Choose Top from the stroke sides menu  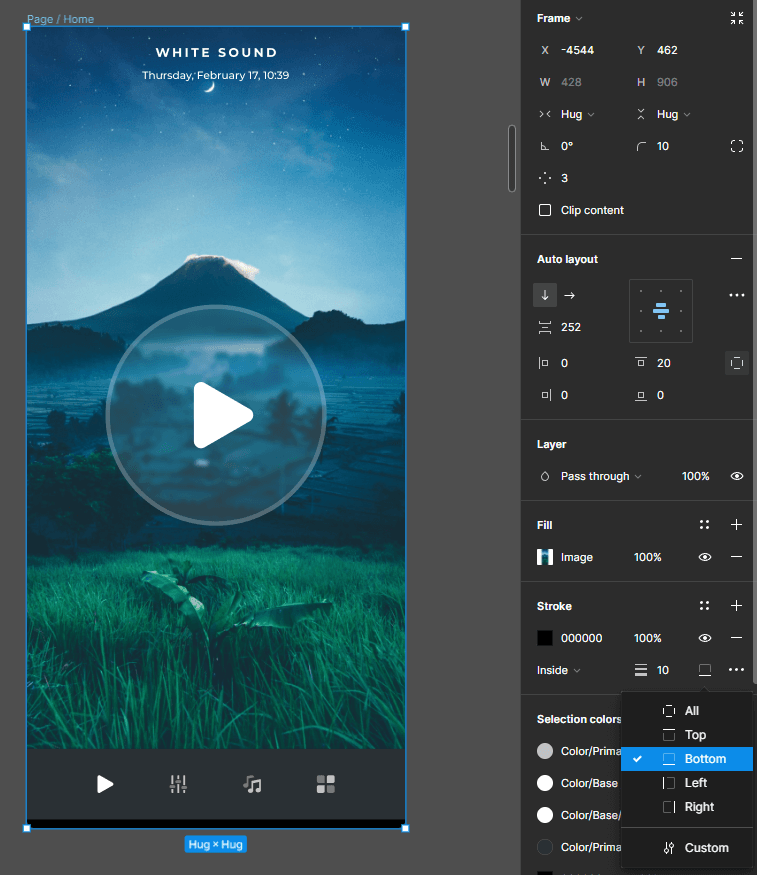point(695,735)
